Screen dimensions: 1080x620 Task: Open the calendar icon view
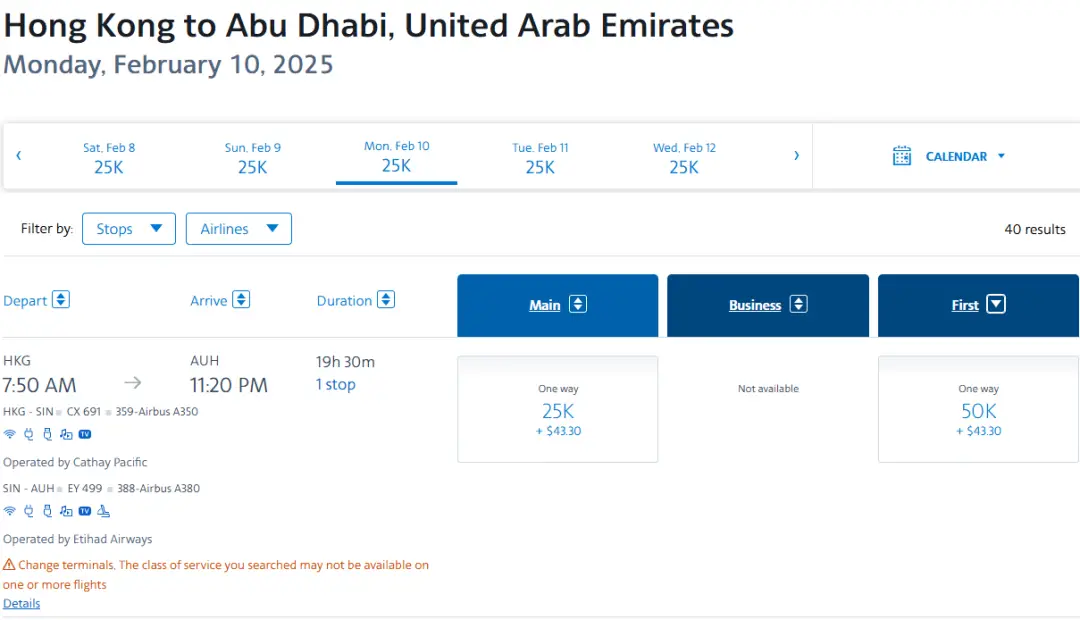point(902,156)
